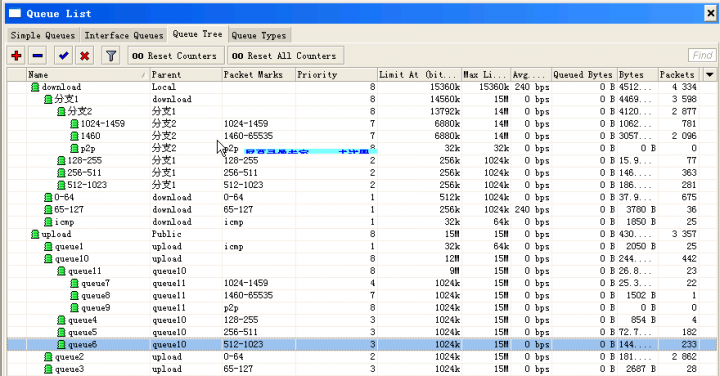This screenshot has width=720, height=376.
Task: Click the Local parent cell of download
Action: coord(164,87)
